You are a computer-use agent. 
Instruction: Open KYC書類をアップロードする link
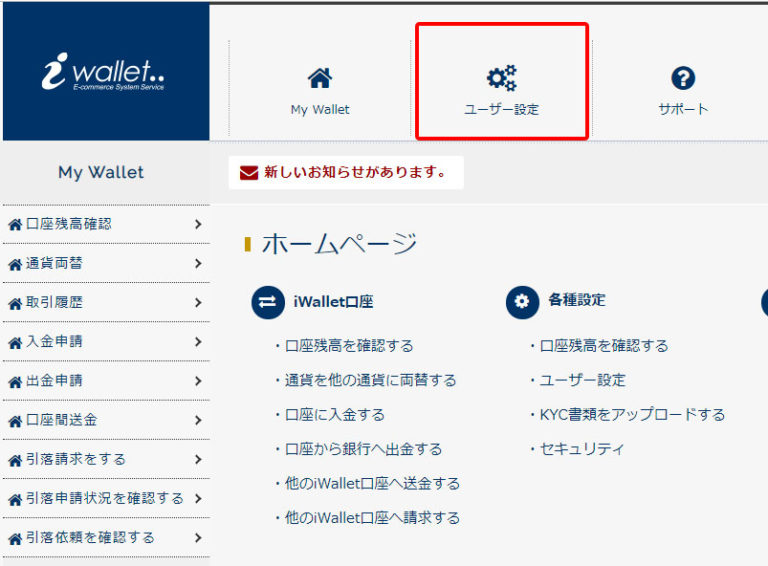pos(632,415)
